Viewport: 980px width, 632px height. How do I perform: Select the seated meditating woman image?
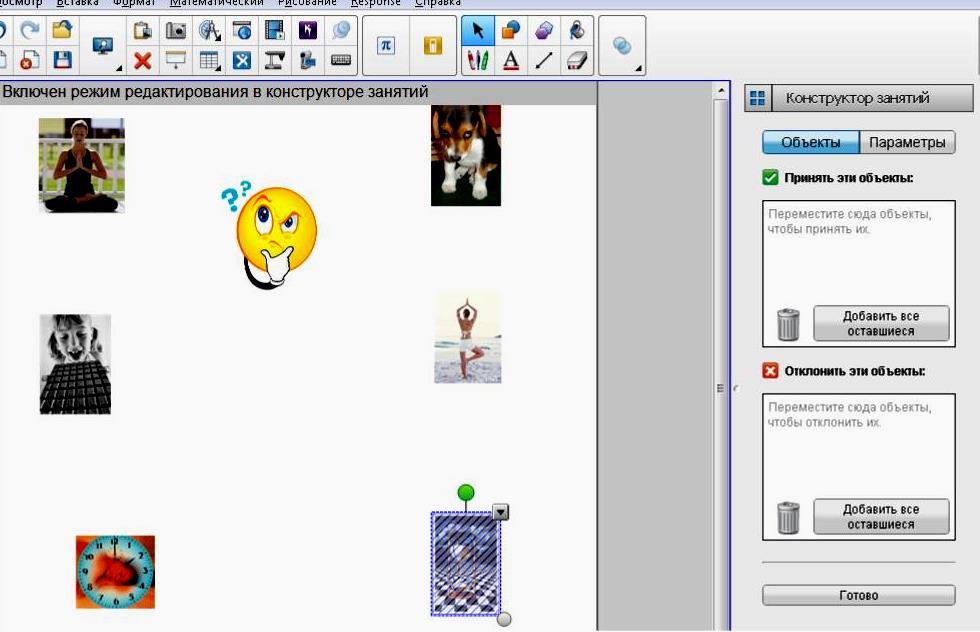(81, 165)
